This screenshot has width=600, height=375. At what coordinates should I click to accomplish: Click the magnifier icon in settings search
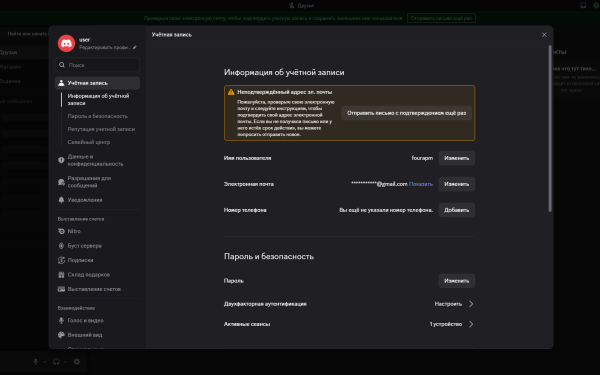[62, 65]
